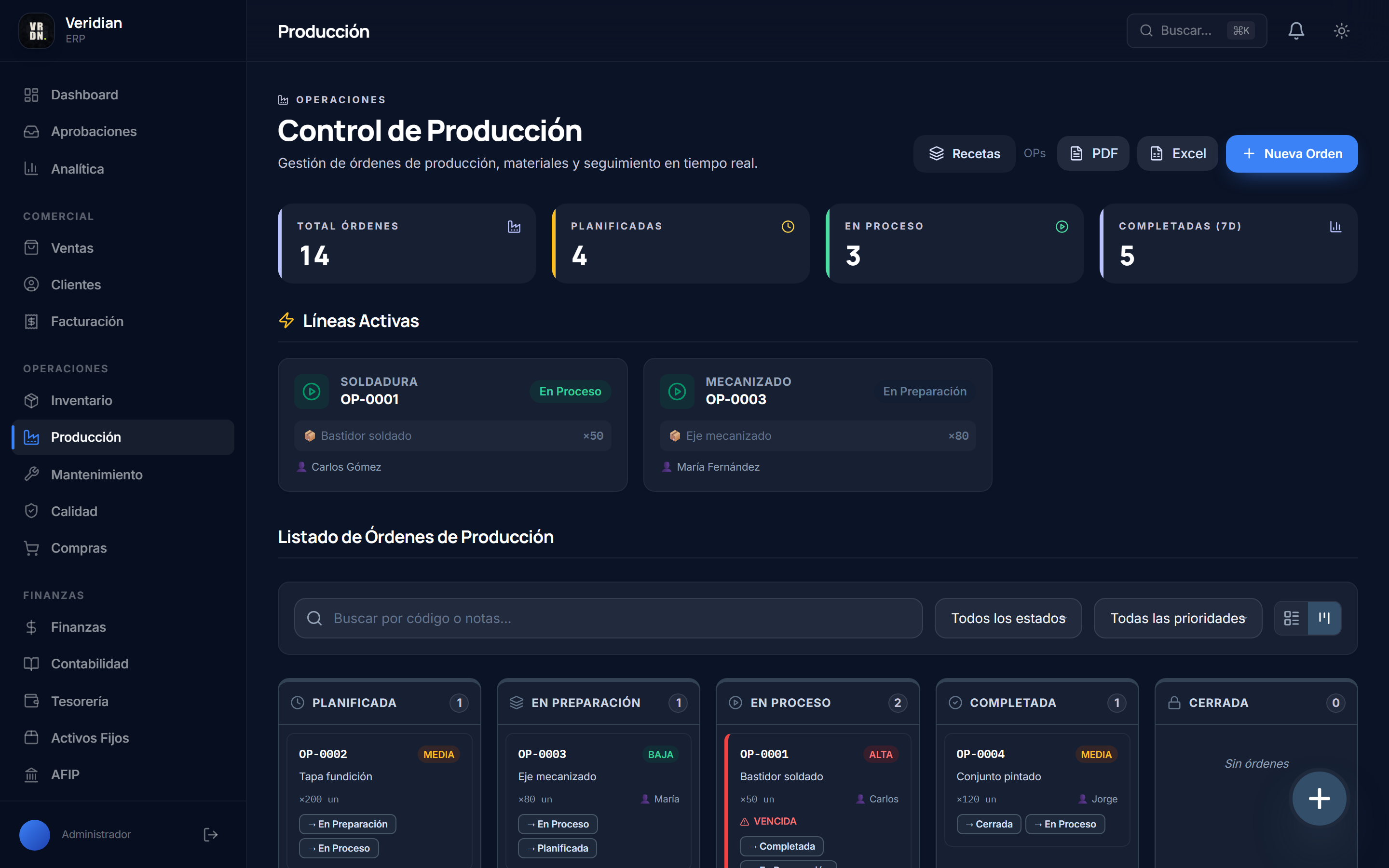The height and width of the screenshot is (868, 1389).
Task: Click the Administrador avatar circle
Action: point(34,834)
